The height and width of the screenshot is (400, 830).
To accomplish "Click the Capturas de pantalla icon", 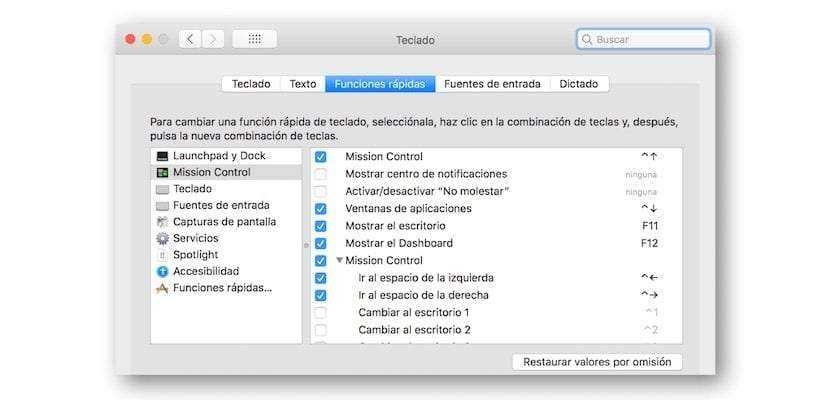I will [x=162, y=222].
